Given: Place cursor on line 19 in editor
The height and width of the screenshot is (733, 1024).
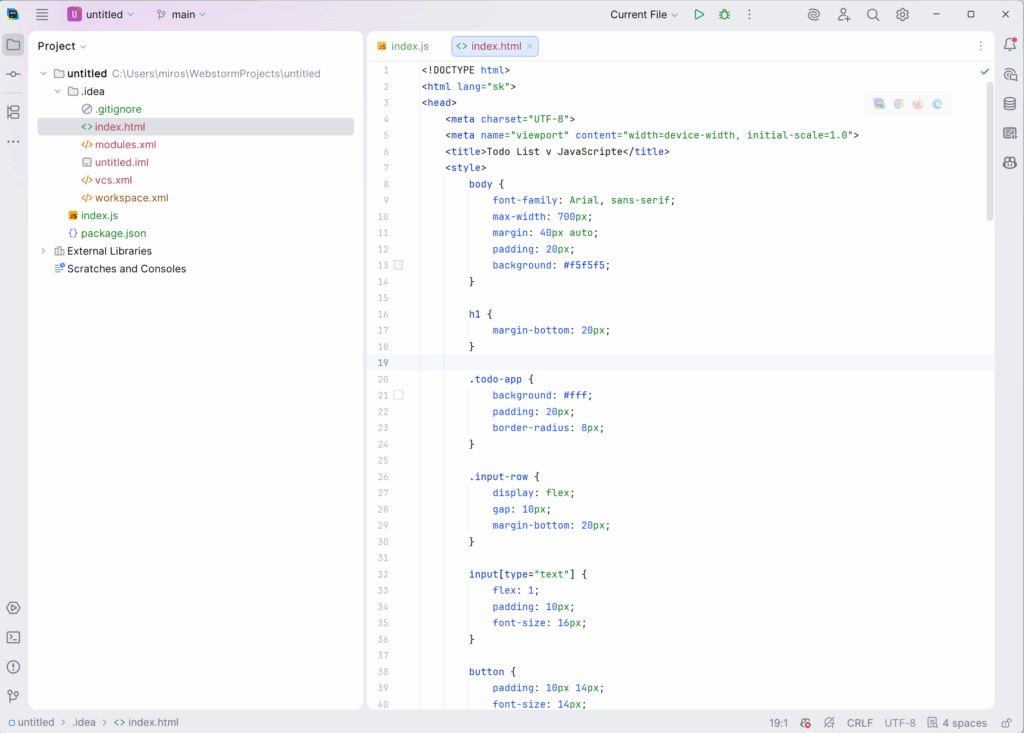Looking at the screenshot, I should point(705,363).
